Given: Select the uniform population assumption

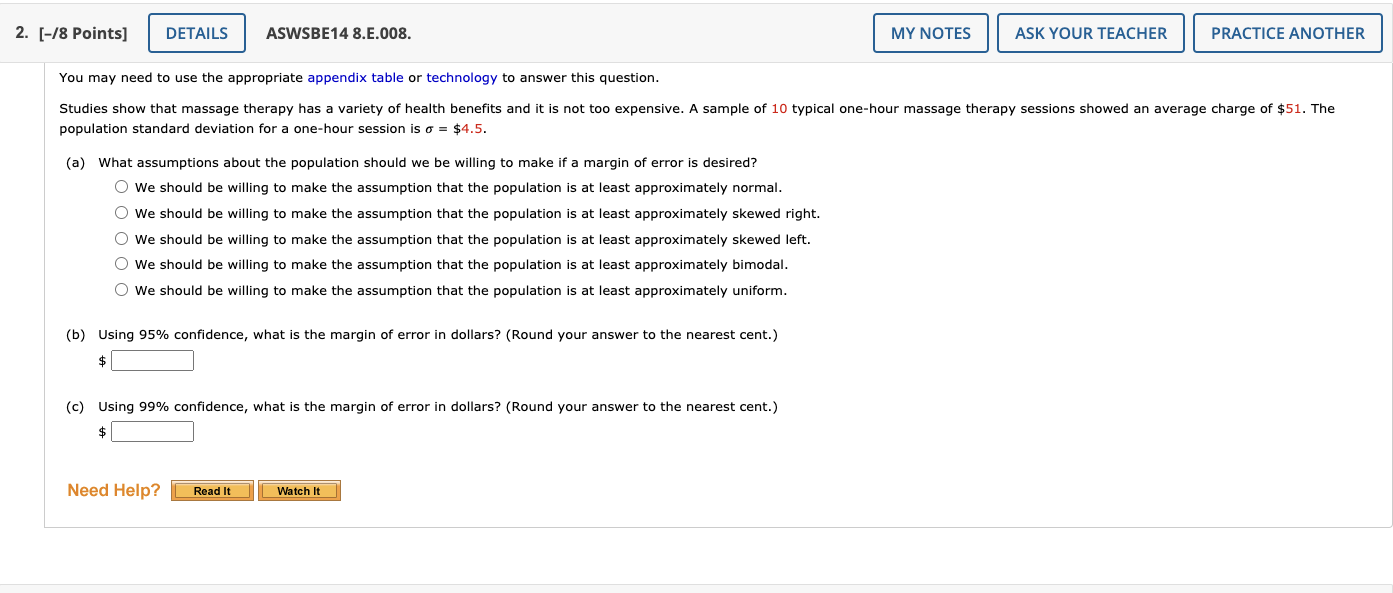Looking at the screenshot, I should pyautogui.click(x=121, y=289).
